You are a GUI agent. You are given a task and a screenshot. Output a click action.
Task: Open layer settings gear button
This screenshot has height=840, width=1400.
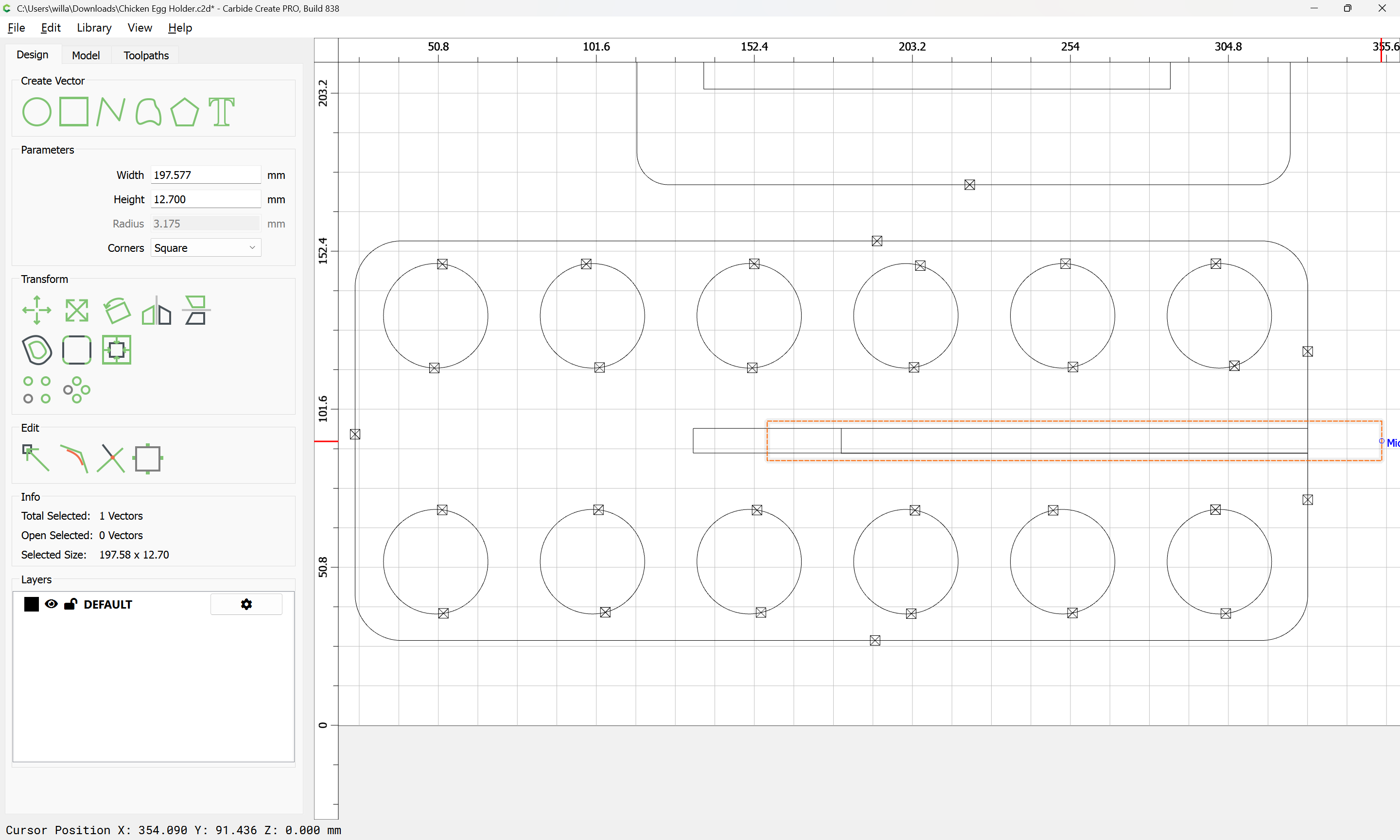246,604
